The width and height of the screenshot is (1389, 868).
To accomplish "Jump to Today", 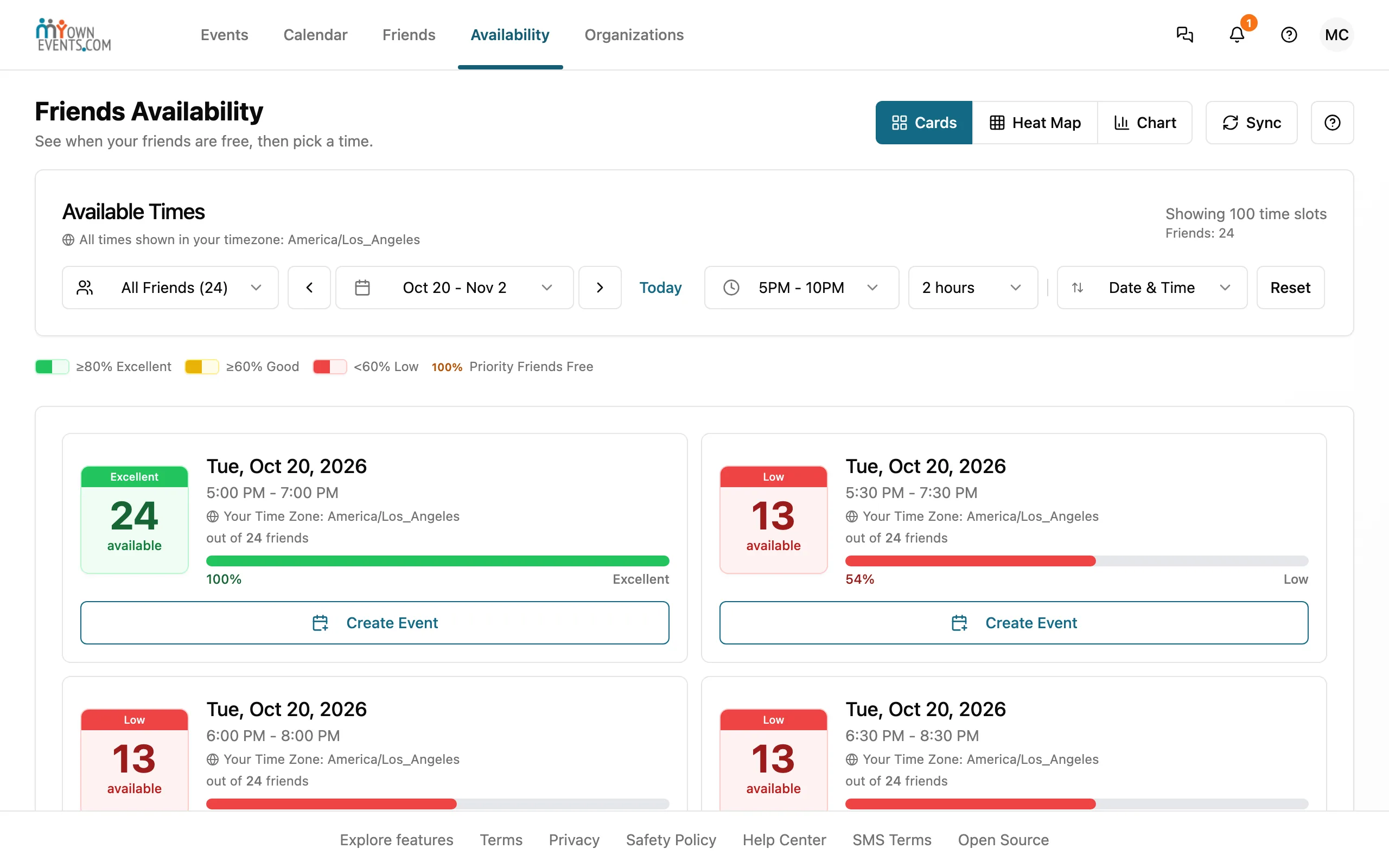I will tap(660, 287).
